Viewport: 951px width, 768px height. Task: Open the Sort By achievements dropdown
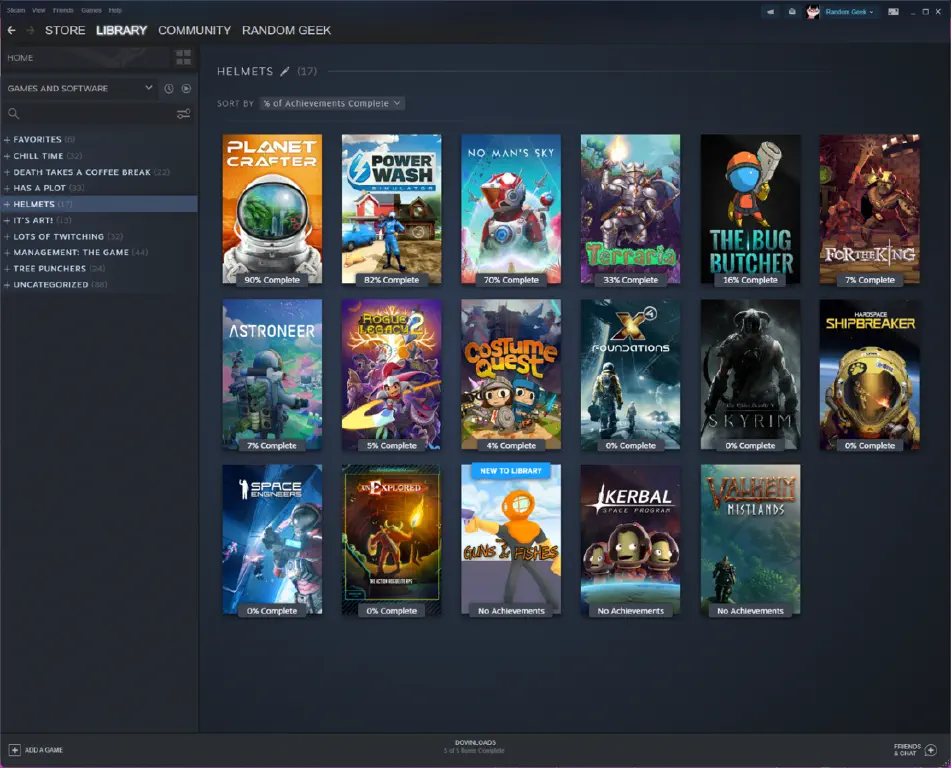(x=330, y=102)
